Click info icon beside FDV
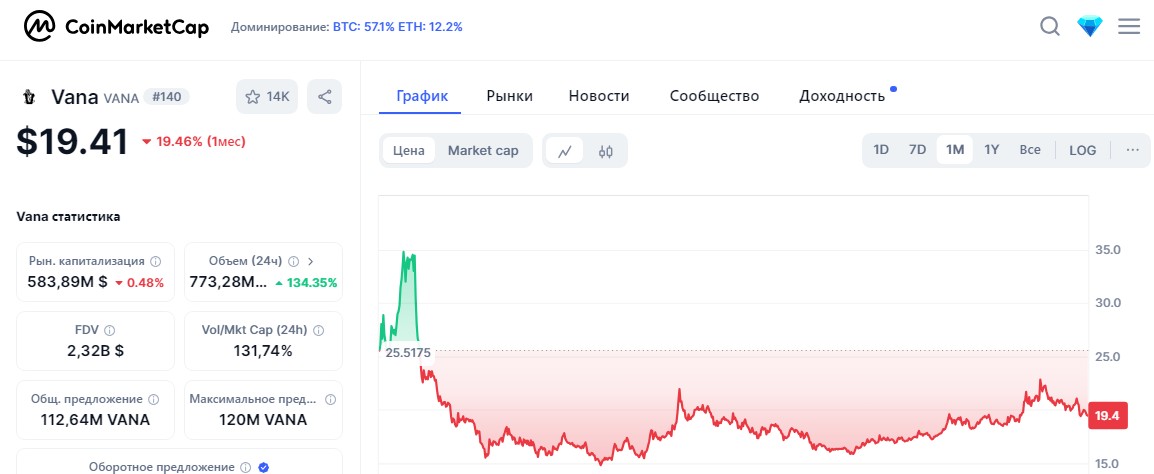The width and height of the screenshot is (1154, 474). (110, 330)
